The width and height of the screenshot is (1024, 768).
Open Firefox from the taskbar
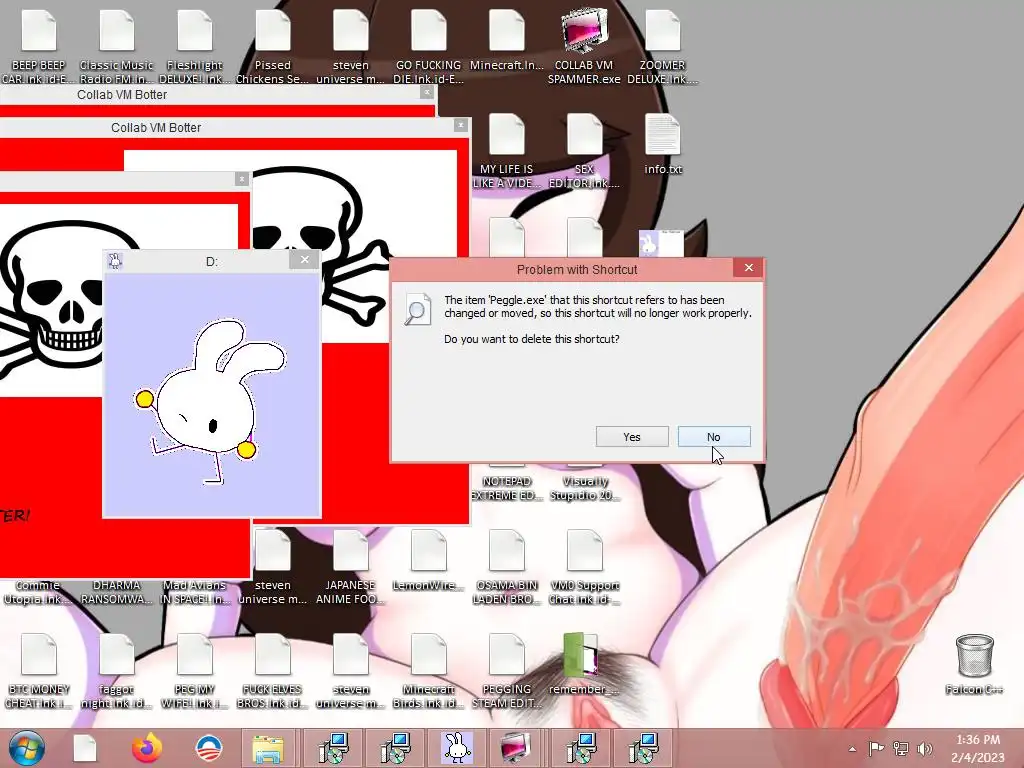(x=147, y=748)
